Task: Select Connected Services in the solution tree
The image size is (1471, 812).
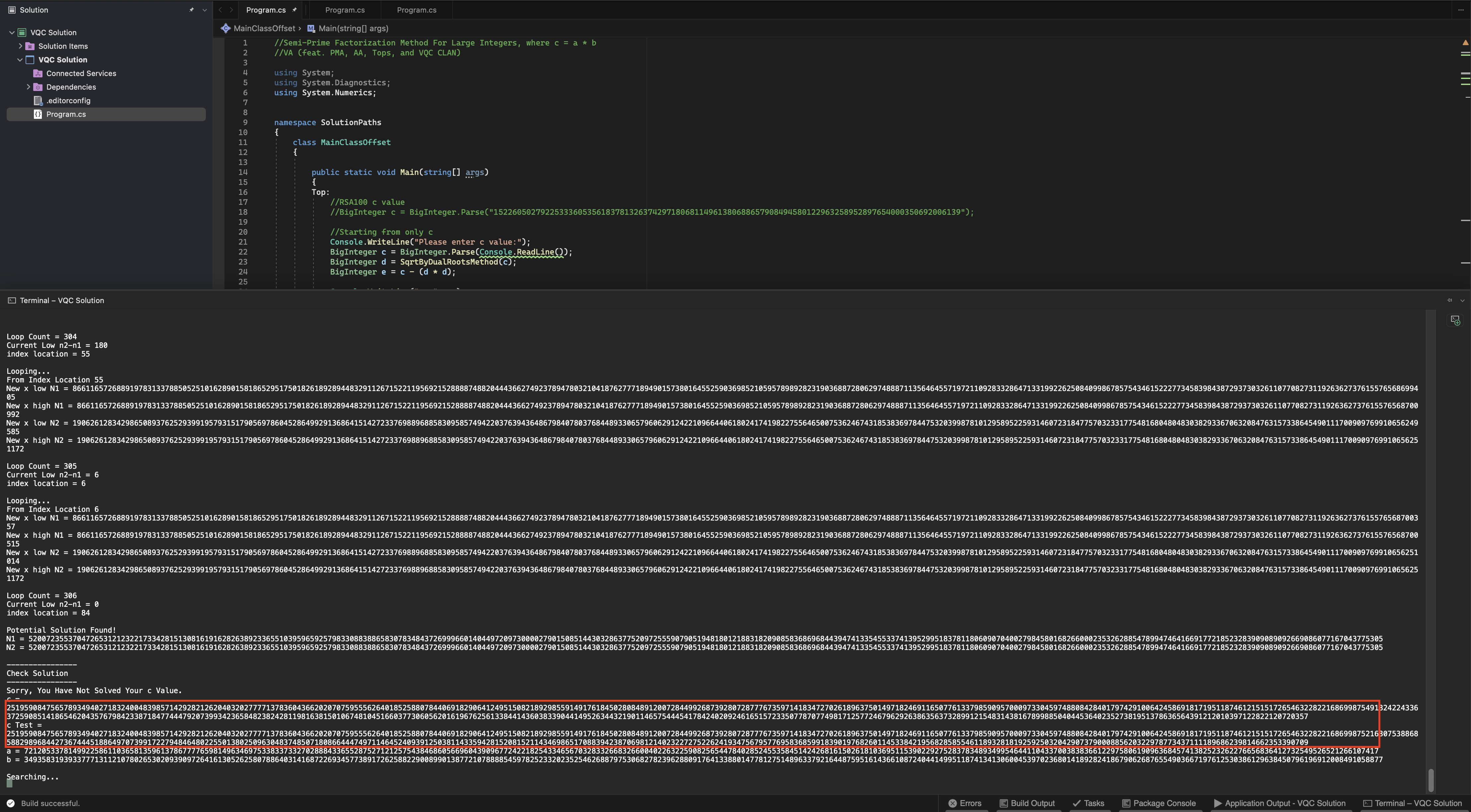Action: tap(81, 74)
